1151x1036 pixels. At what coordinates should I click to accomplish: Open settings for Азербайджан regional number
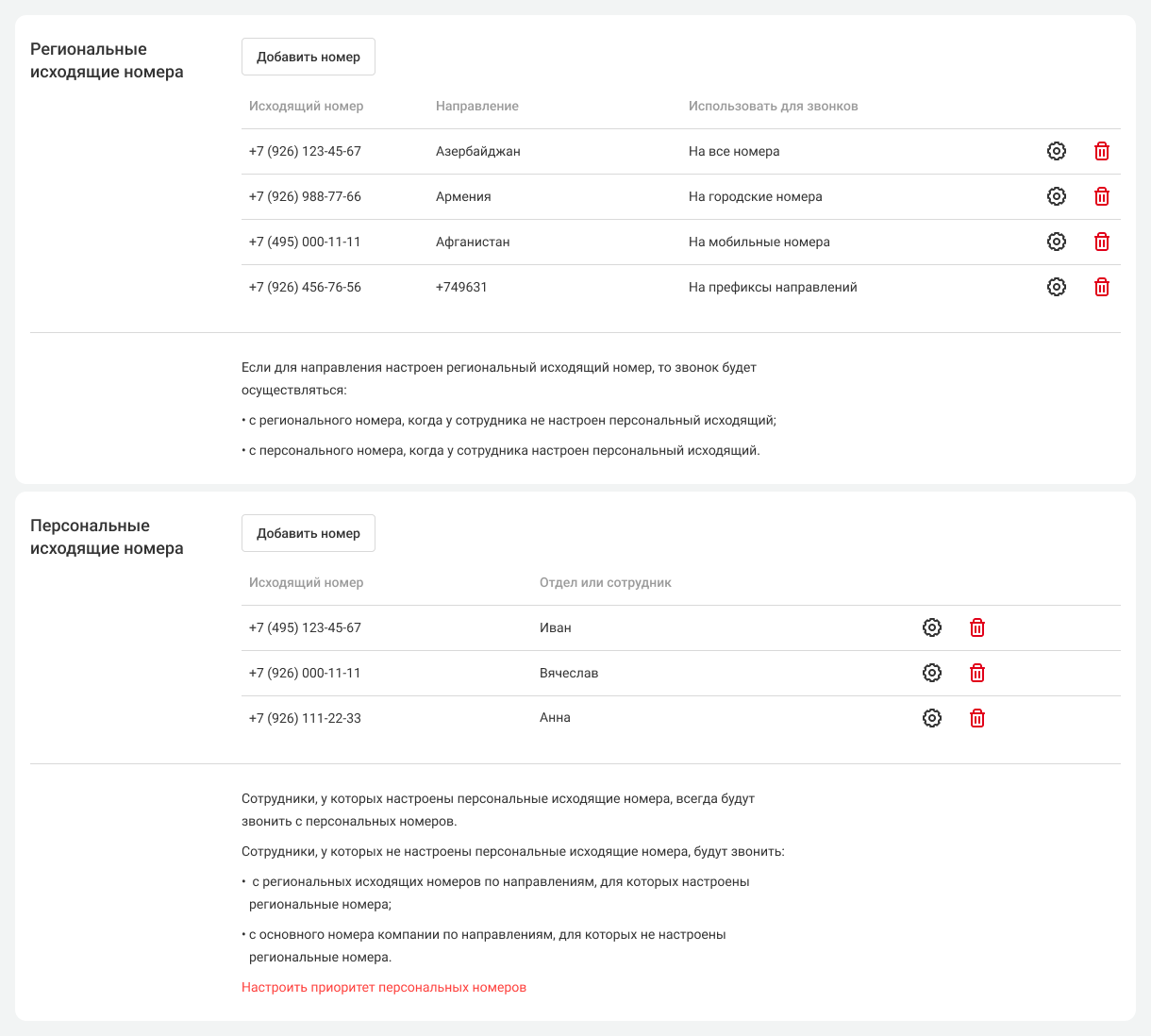click(x=1057, y=151)
